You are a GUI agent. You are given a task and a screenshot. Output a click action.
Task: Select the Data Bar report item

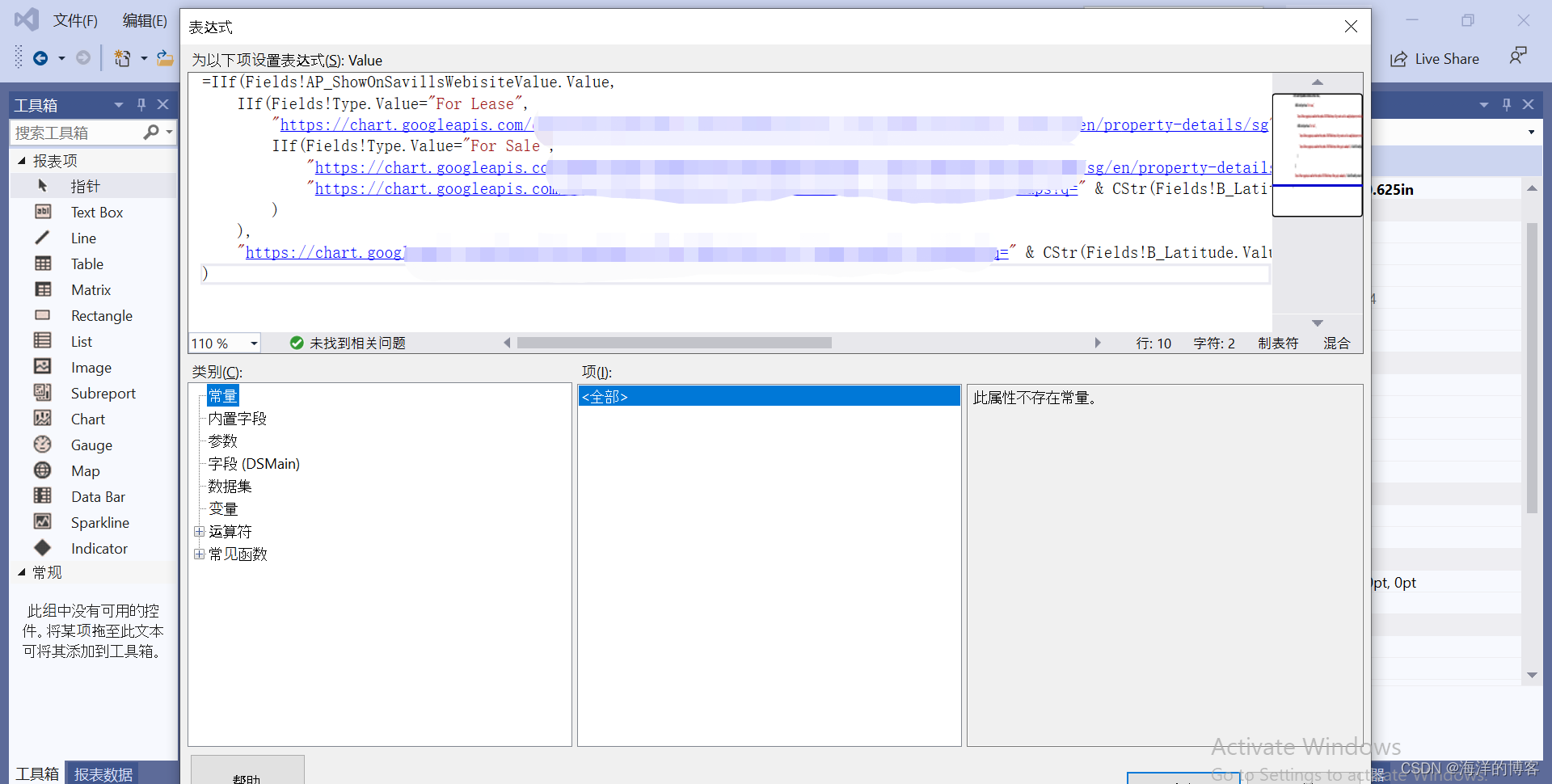click(x=97, y=496)
